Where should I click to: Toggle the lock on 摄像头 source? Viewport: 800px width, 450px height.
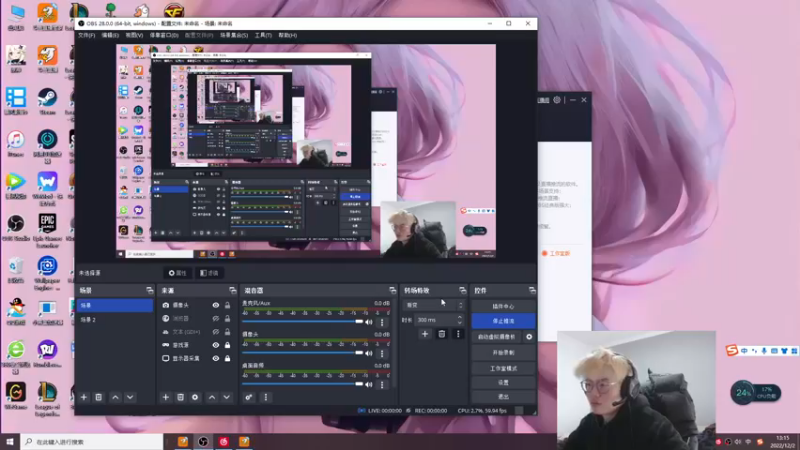click(x=228, y=305)
